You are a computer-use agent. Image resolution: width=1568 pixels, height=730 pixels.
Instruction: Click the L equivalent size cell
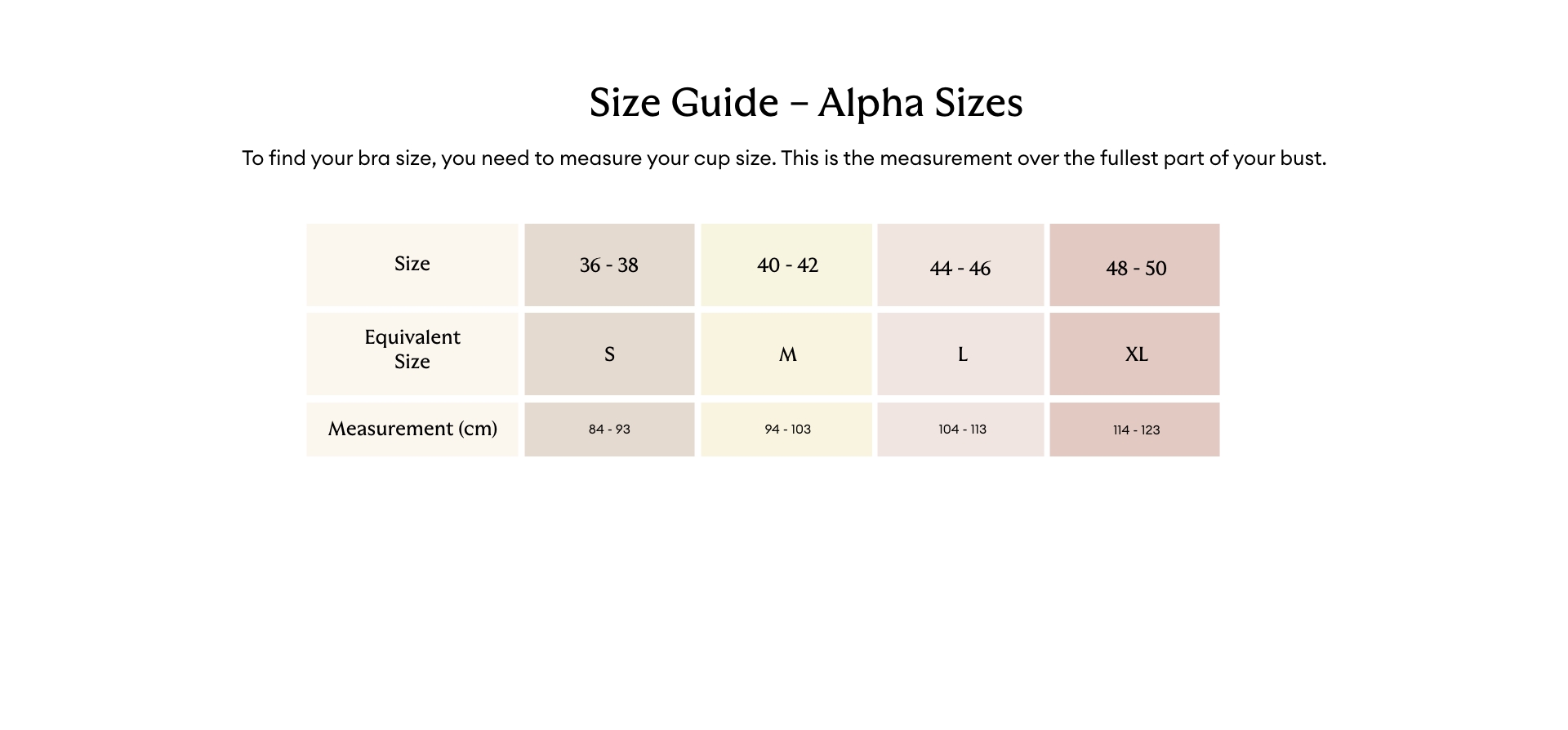pyautogui.click(x=960, y=354)
